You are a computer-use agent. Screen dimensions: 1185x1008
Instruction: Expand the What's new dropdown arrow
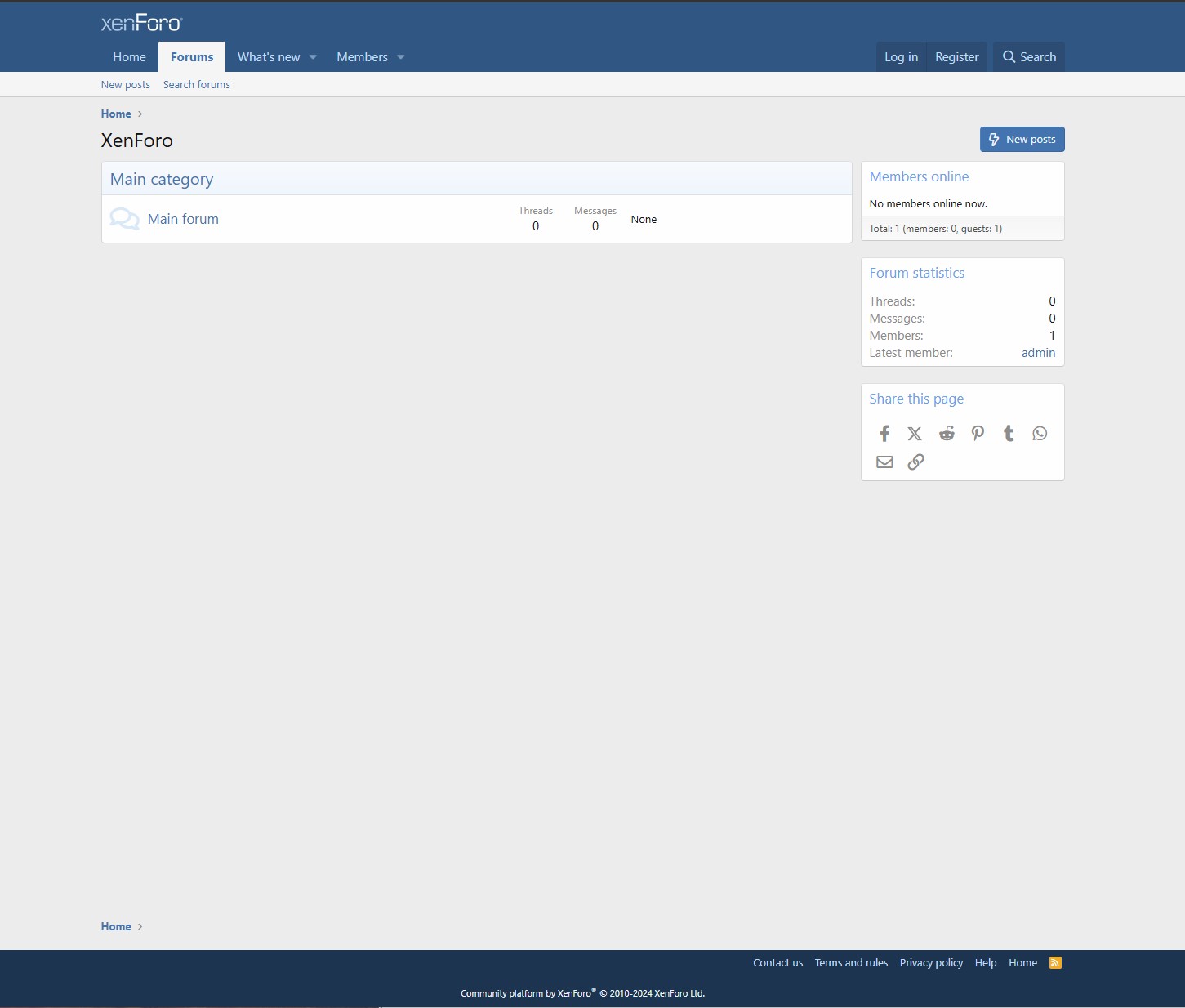pos(313,57)
